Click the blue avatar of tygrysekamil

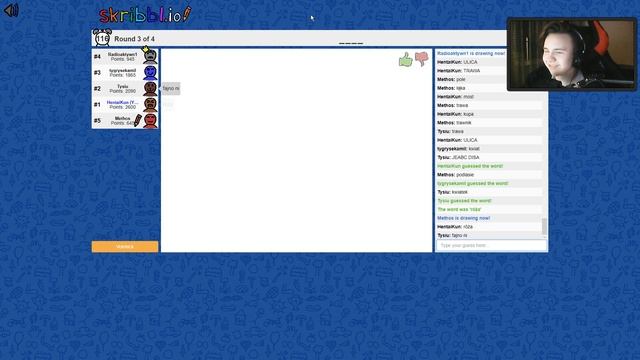coord(150,73)
